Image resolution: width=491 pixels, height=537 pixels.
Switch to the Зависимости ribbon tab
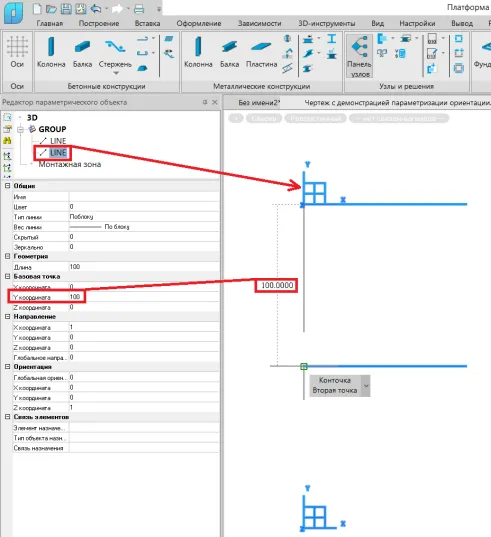[x=260, y=23]
